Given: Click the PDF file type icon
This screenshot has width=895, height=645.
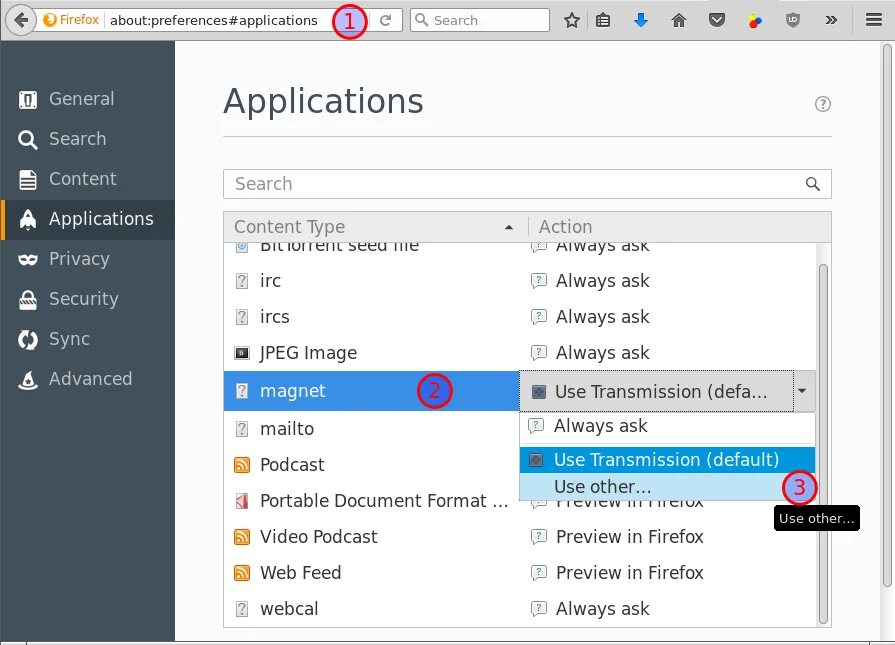Looking at the screenshot, I should tap(242, 501).
